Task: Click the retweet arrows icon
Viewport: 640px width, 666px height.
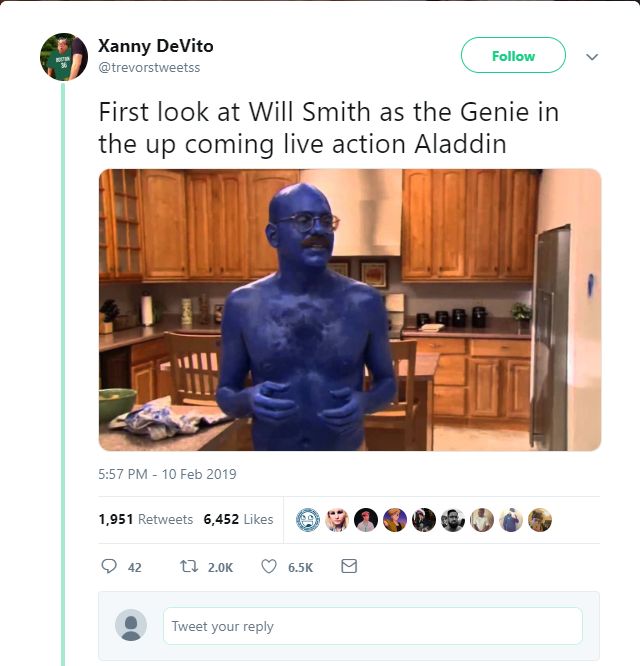Action: [x=189, y=566]
